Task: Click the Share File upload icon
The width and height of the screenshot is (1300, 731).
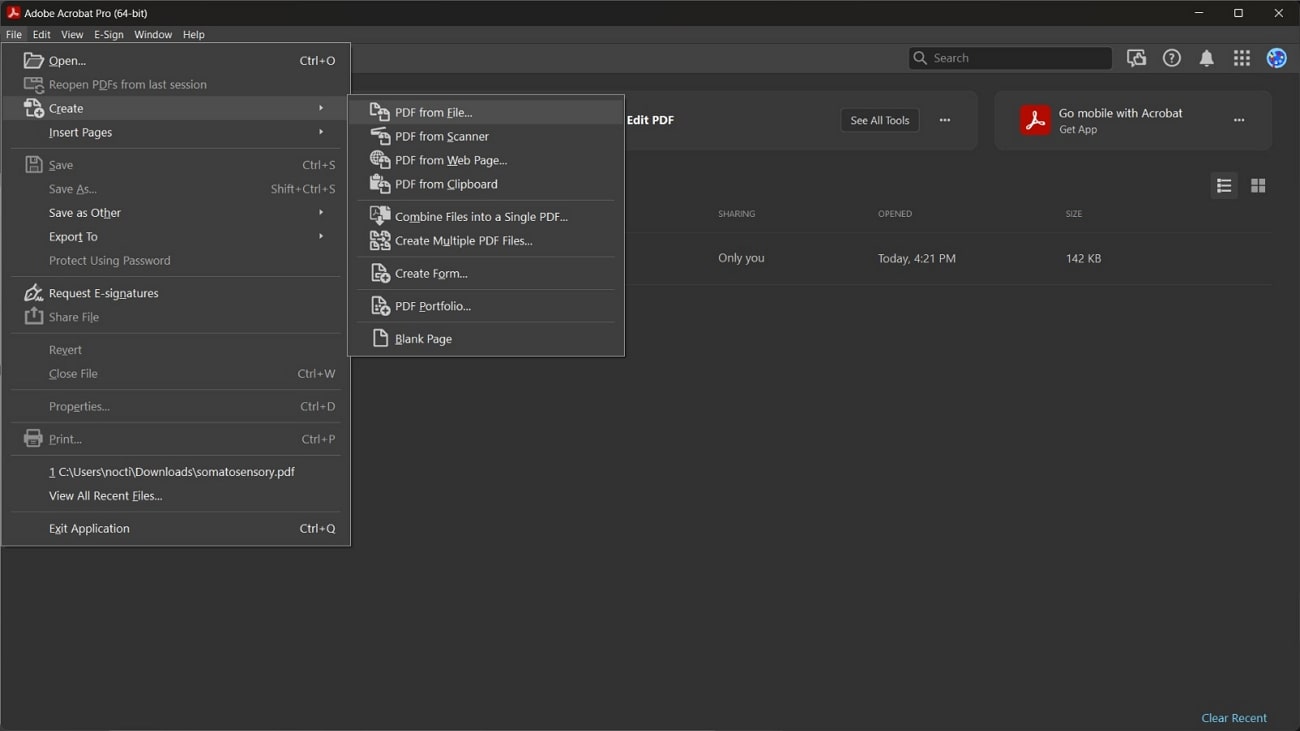Action: (33, 316)
